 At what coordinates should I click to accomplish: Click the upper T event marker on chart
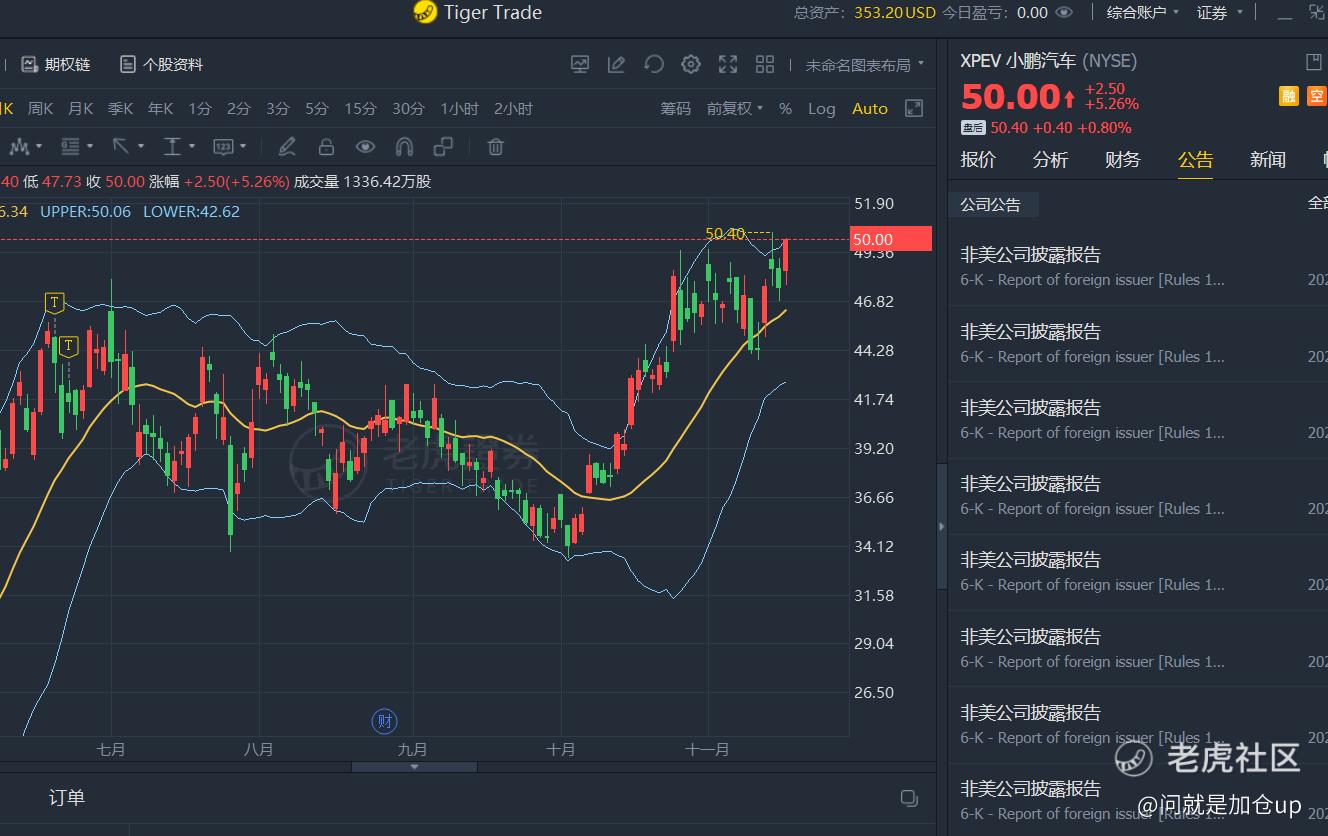[x=54, y=302]
